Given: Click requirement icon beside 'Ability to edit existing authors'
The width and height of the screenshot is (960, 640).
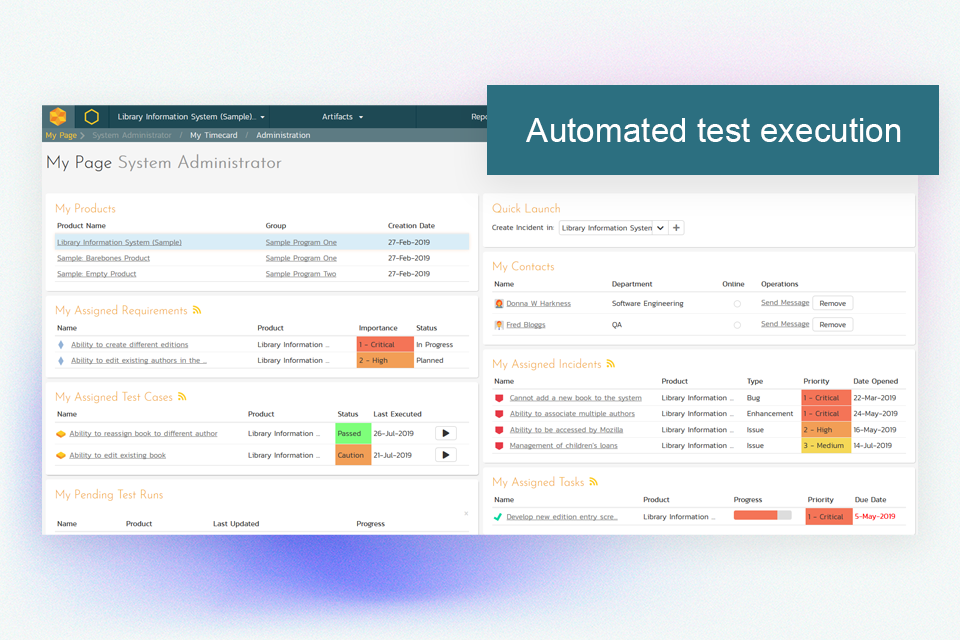Looking at the screenshot, I should tap(61, 361).
